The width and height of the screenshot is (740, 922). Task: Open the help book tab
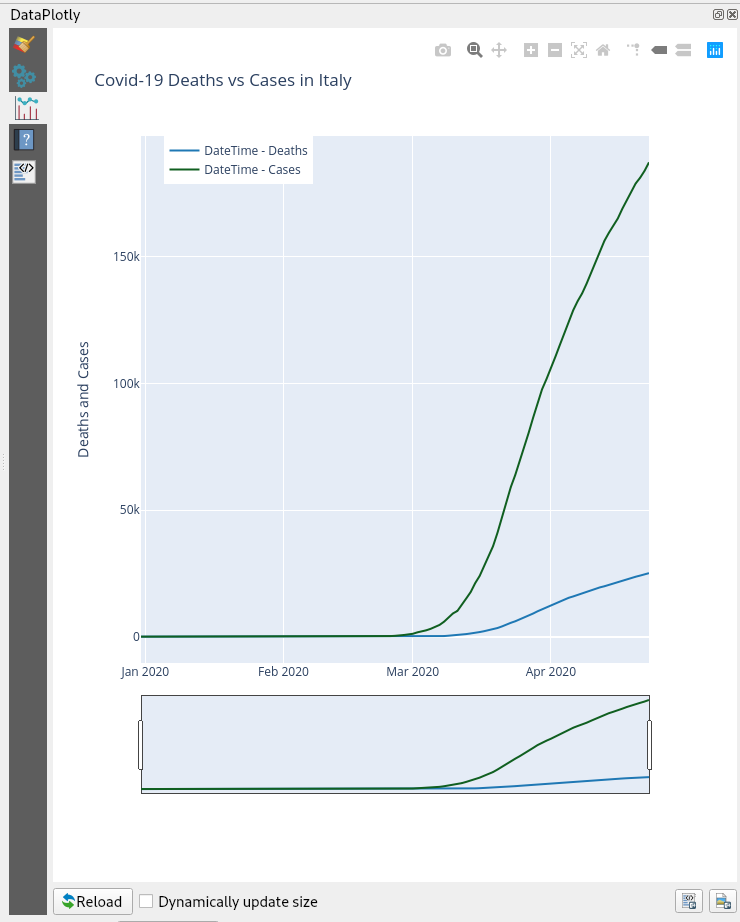coord(26,140)
